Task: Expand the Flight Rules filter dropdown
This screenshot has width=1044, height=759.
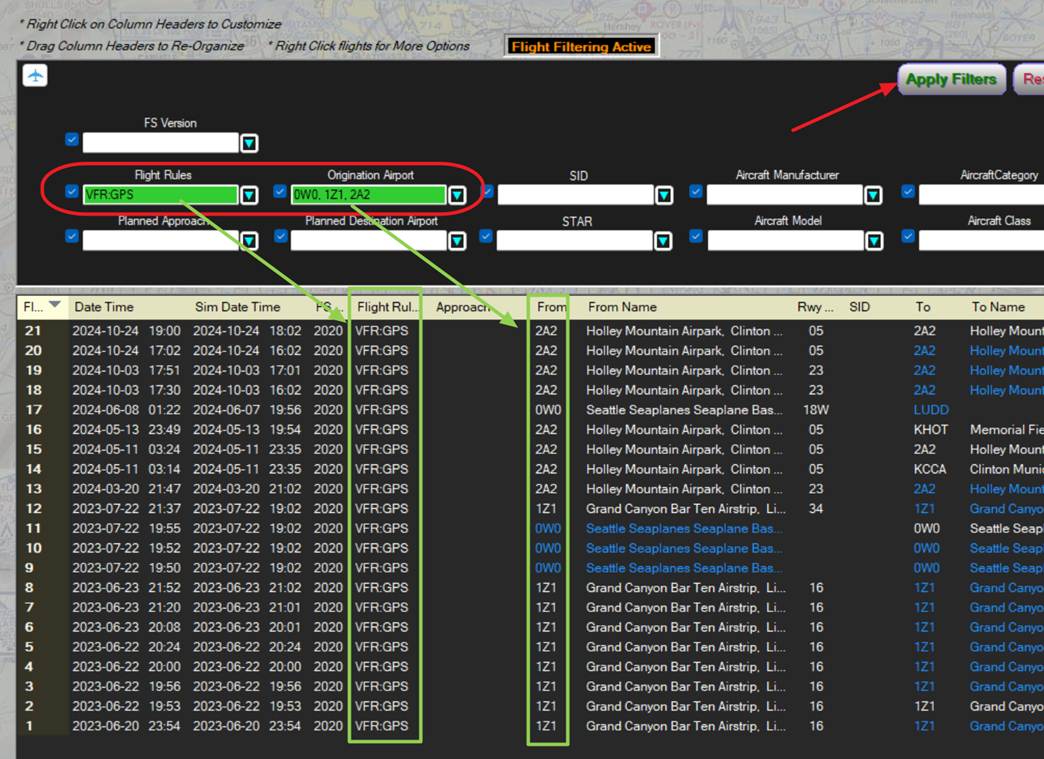Action: pyautogui.click(x=249, y=195)
